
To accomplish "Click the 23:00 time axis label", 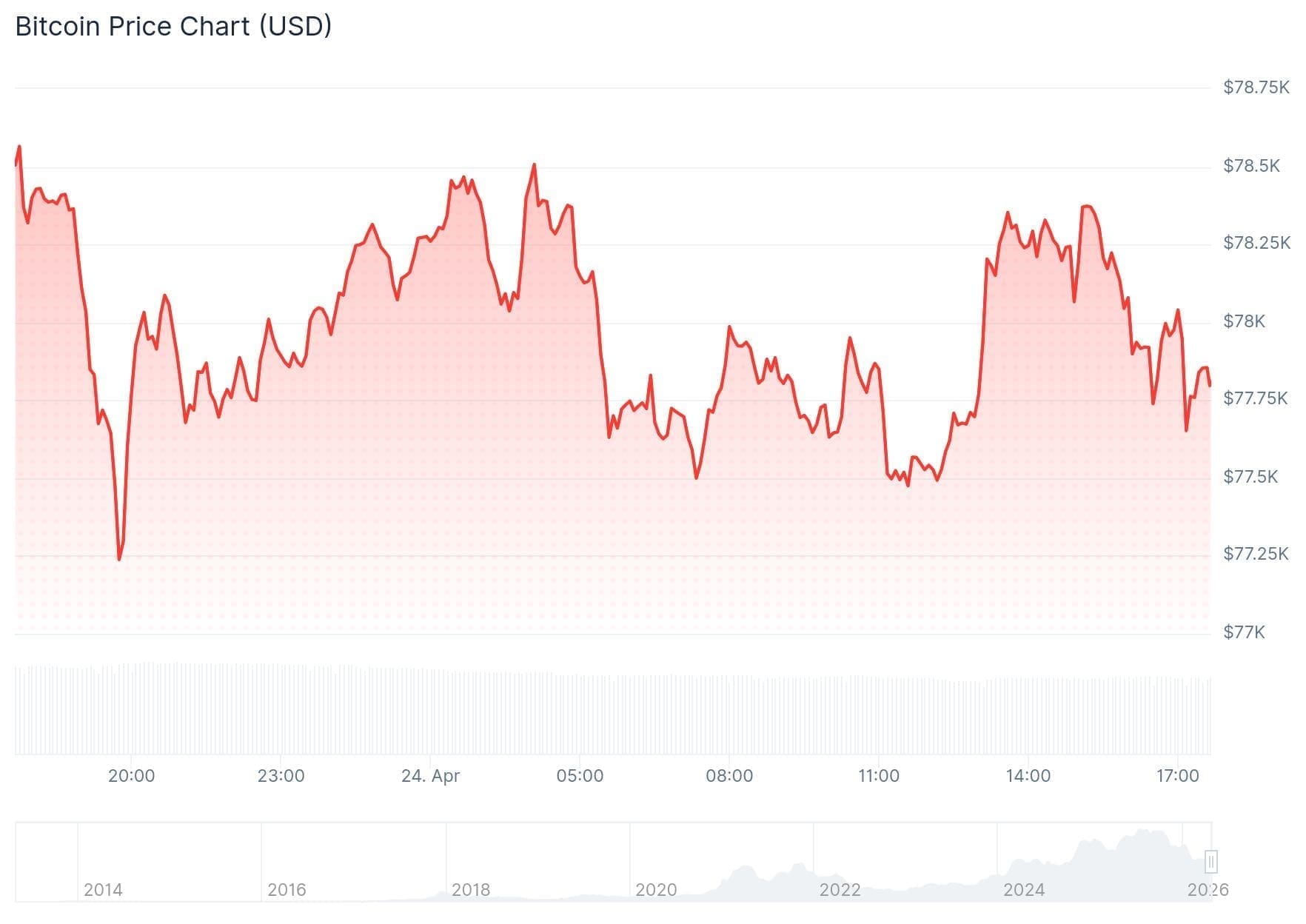I will [281, 776].
